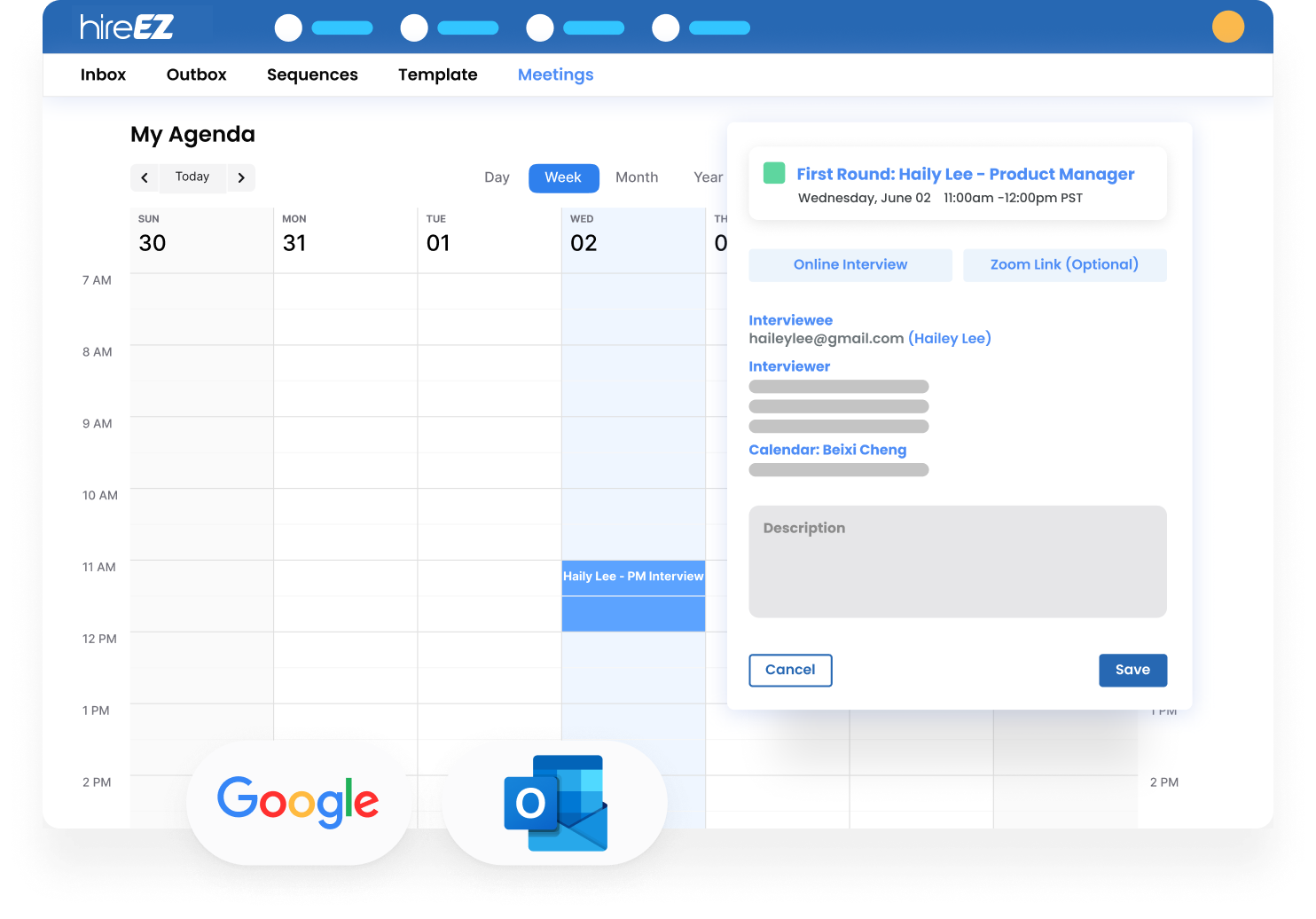Cancel the meeting dialog

click(790, 671)
